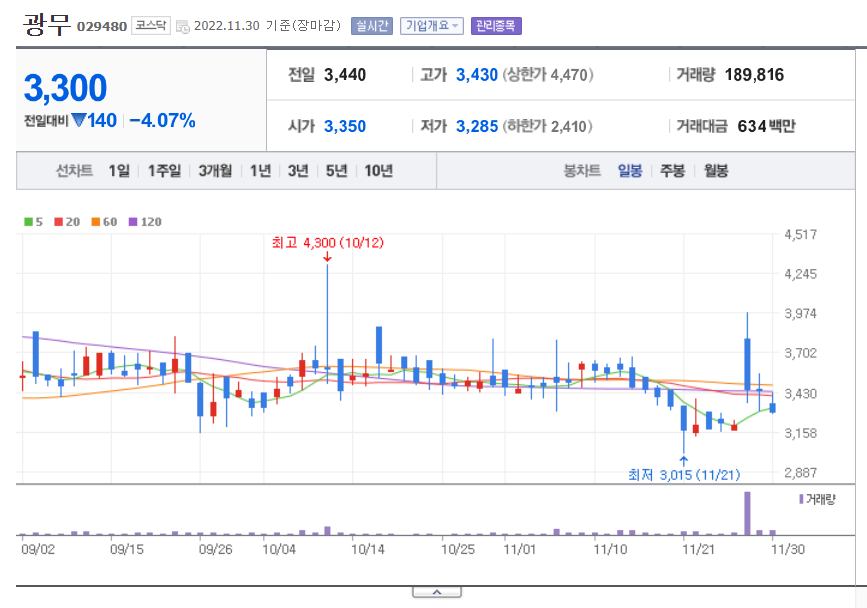Click the 코스닥 market label
This screenshot has width=867, height=608.
coord(151,26)
